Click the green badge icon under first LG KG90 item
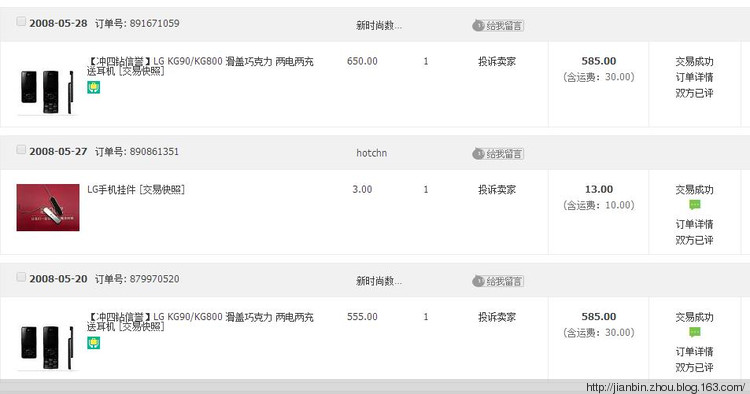Viewport: 750px width, 394px height. click(94, 87)
